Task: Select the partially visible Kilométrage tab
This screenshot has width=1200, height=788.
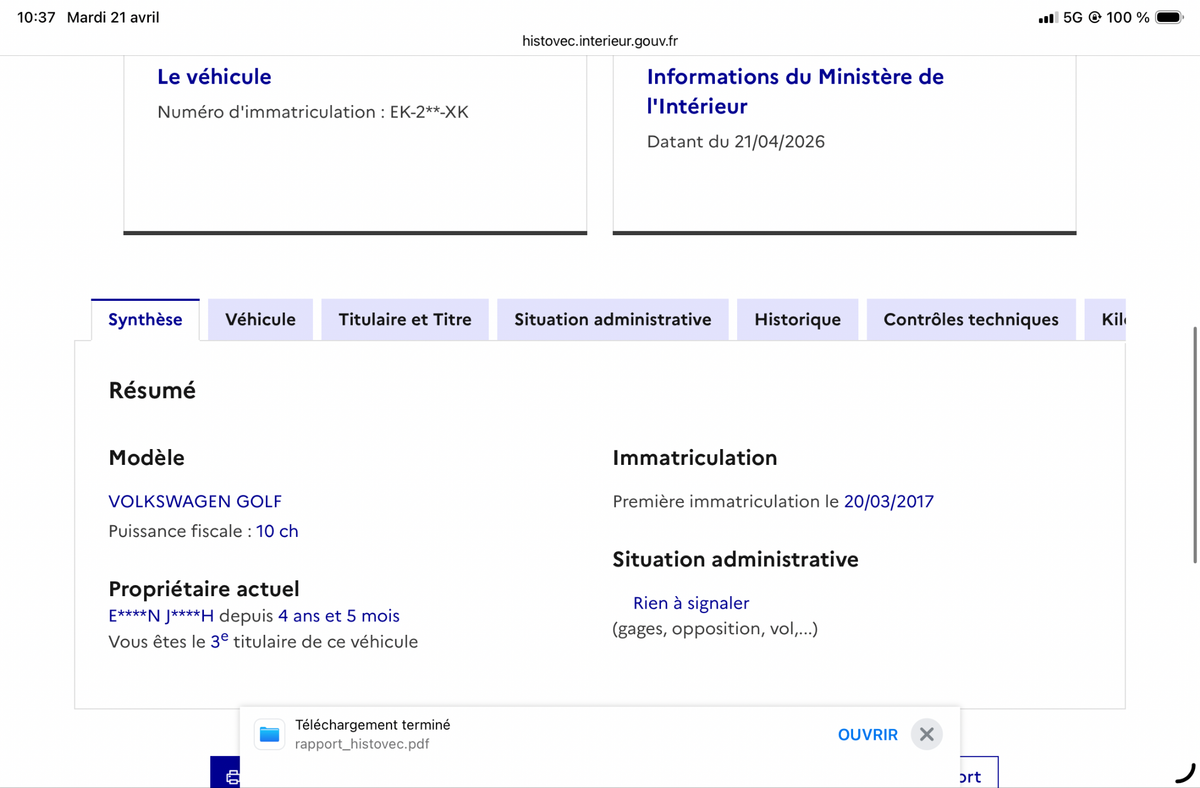Action: [1105, 319]
